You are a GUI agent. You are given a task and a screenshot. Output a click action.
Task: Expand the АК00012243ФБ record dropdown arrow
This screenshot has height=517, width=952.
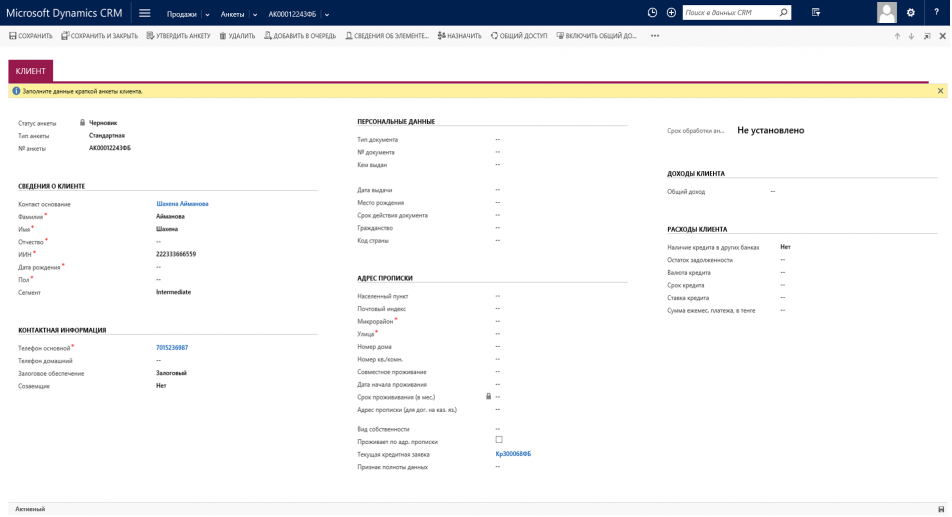click(x=327, y=15)
